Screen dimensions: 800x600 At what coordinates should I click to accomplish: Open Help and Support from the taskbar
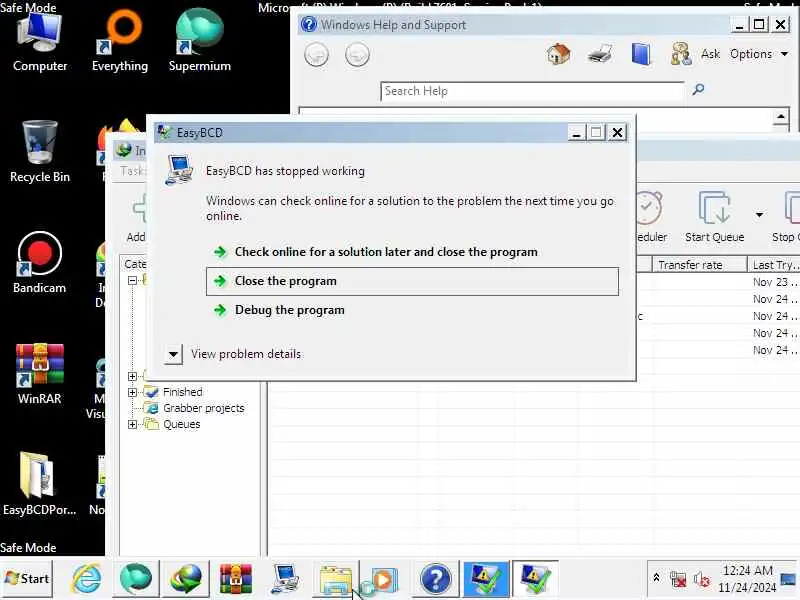pos(436,579)
